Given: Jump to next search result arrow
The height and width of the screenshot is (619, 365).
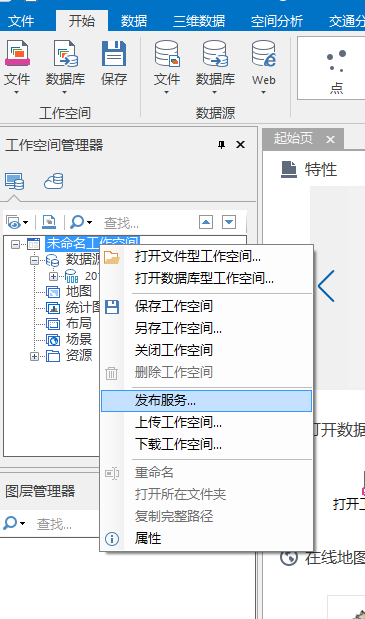Looking at the screenshot, I should [x=229, y=222].
